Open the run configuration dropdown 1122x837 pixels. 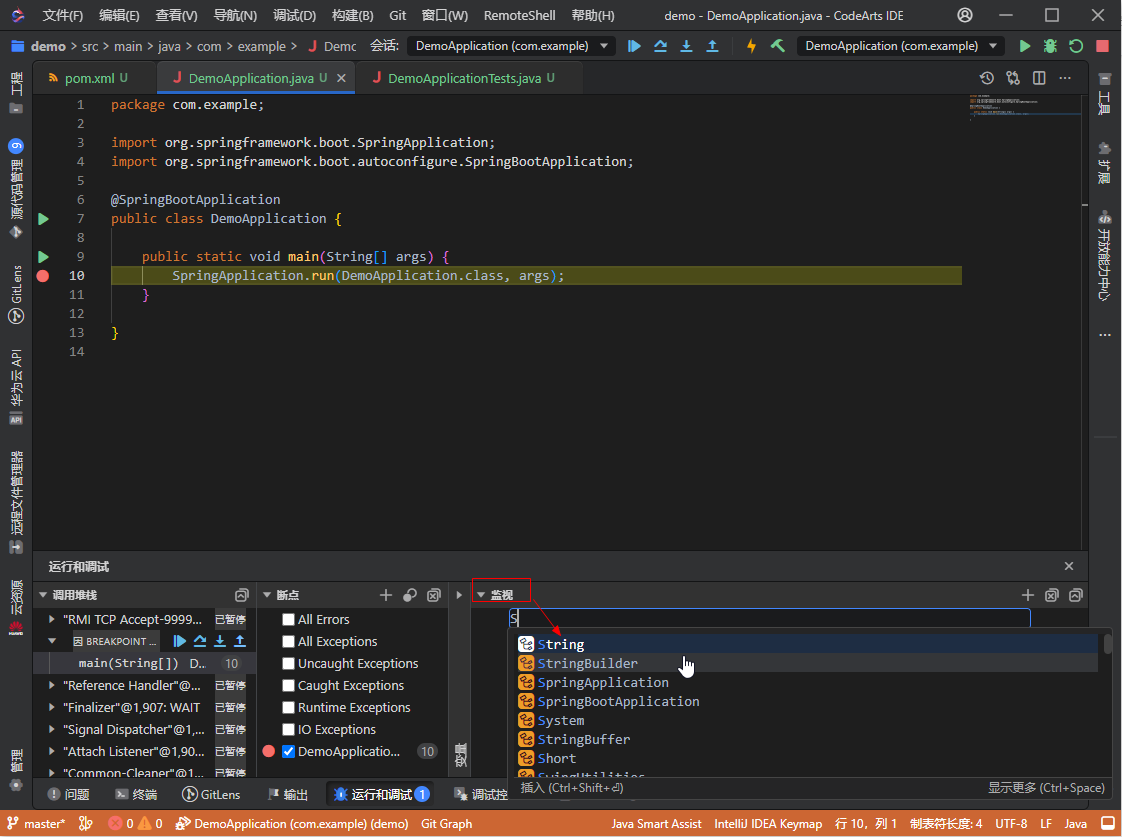point(898,45)
